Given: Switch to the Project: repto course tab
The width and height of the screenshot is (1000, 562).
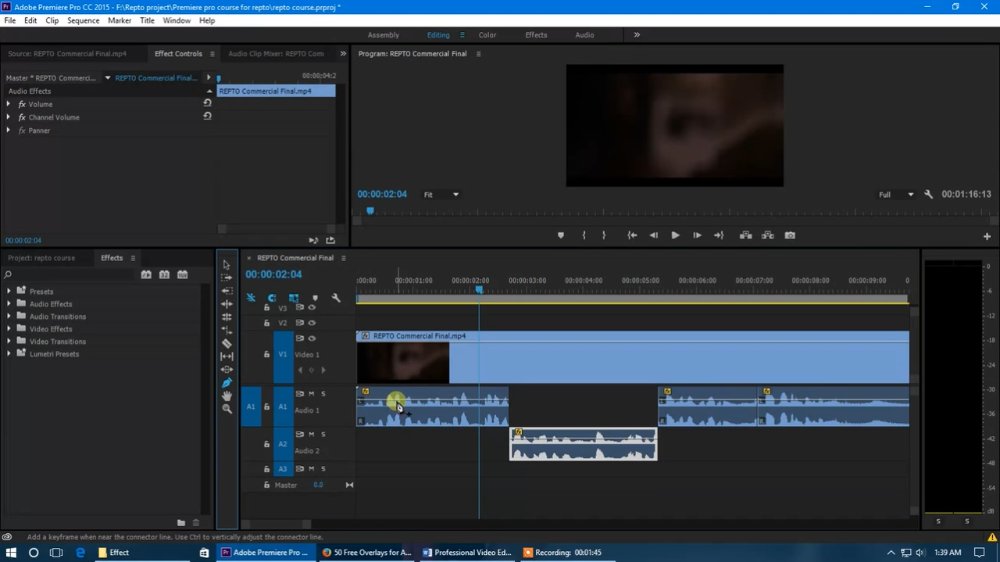Looking at the screenshot, I should click(41, 258).
